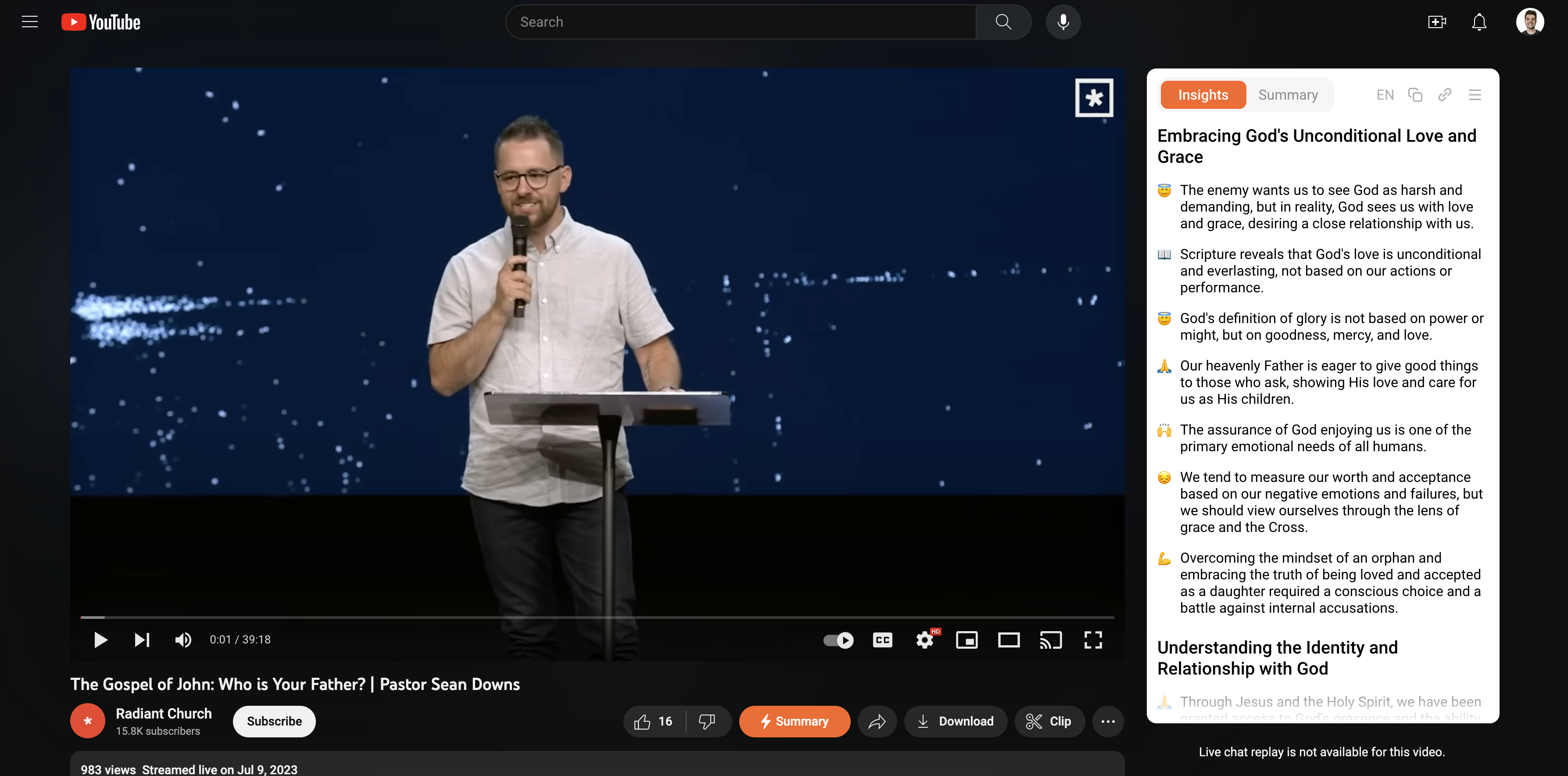
Task: Open the side panel lines menu
Action: click(x=1474, y=94)
